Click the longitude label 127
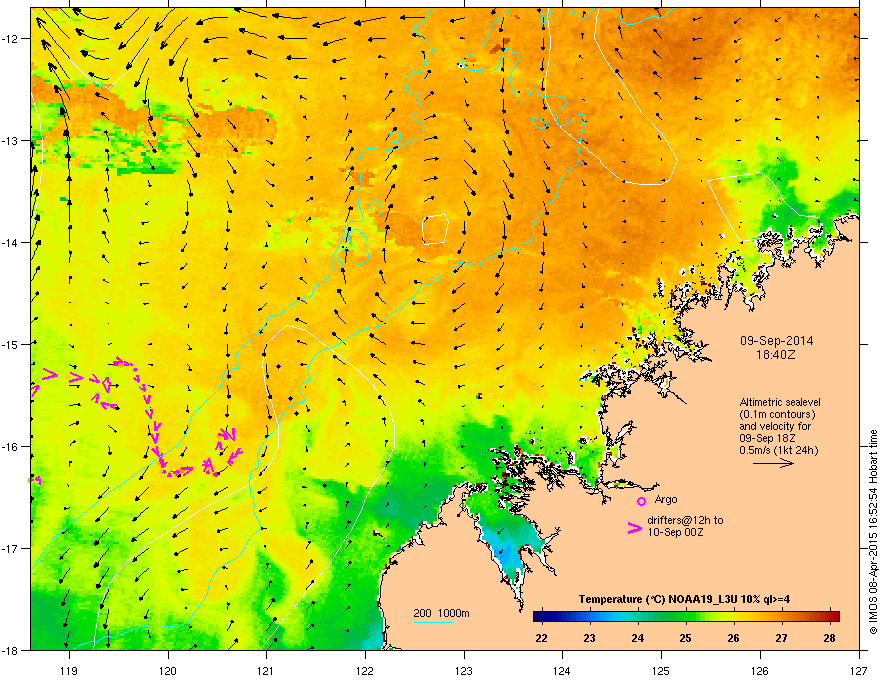The image size is (880, 680). pos(859,670)
